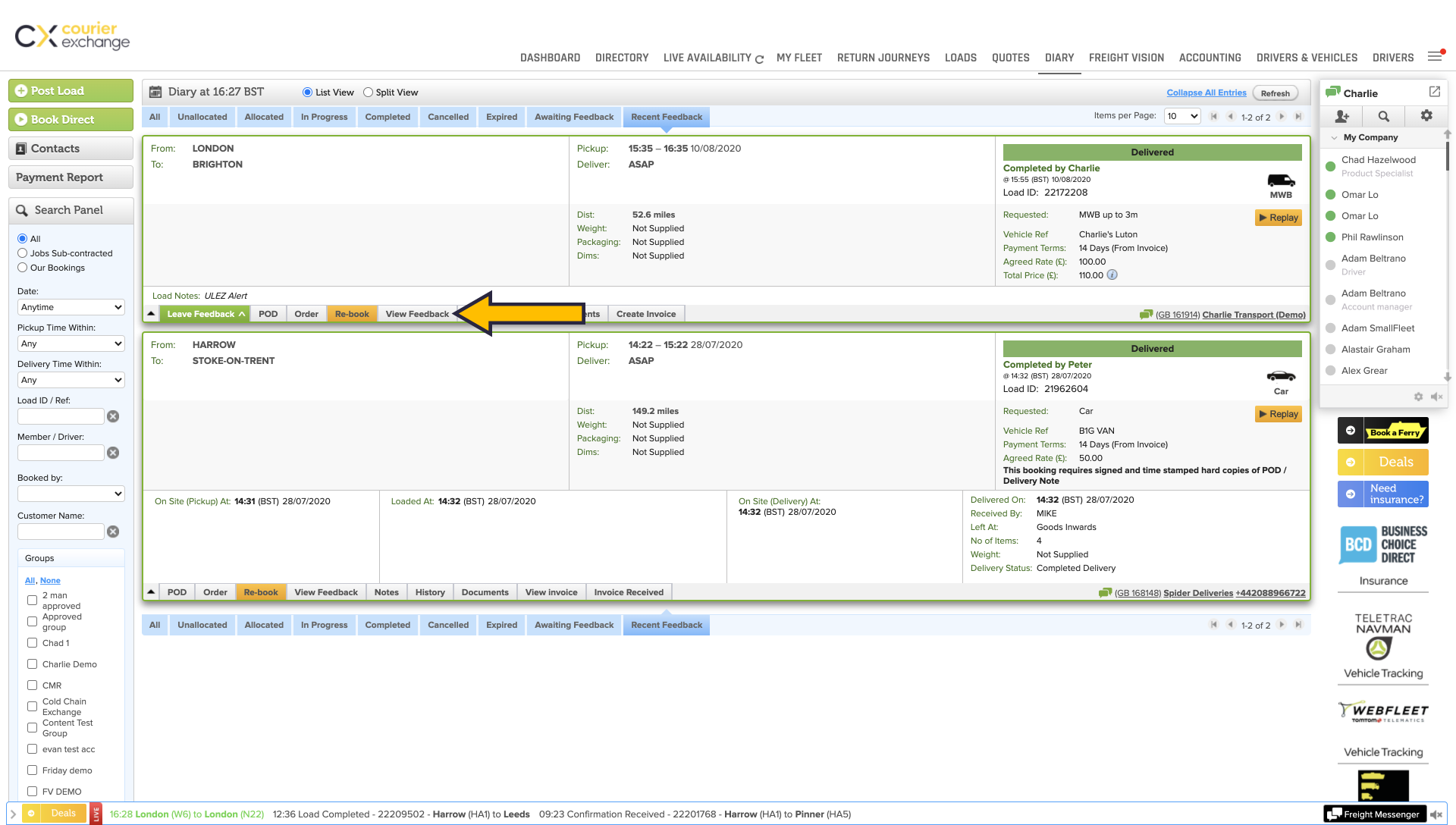Viewport: 1456px width, 825px height.
Task: Open the Payment Report button
Action: (x=71, y=177)
